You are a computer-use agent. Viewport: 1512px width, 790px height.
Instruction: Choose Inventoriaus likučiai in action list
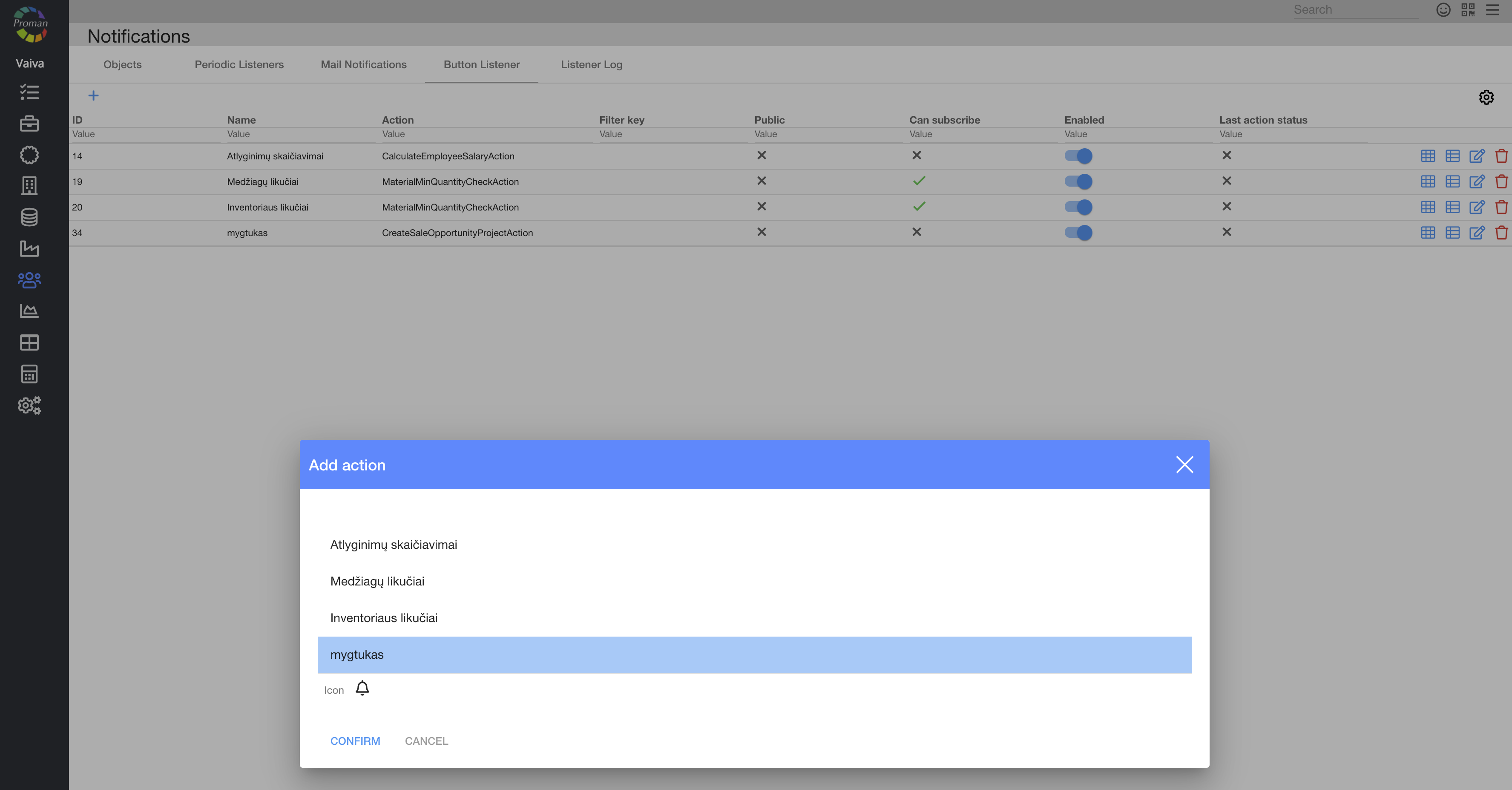click(384, 618)
